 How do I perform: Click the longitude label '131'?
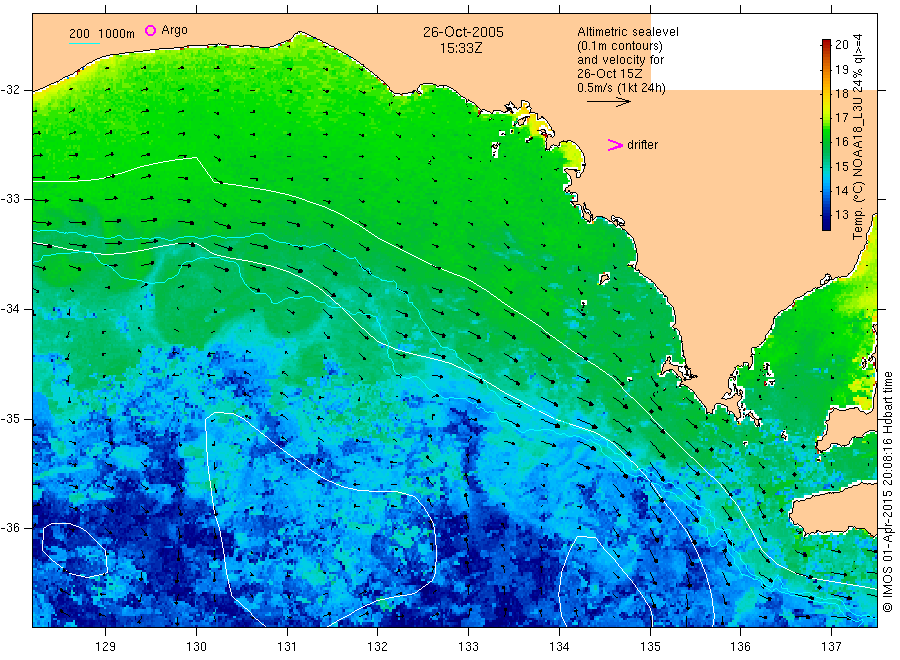tap(287, 647)
